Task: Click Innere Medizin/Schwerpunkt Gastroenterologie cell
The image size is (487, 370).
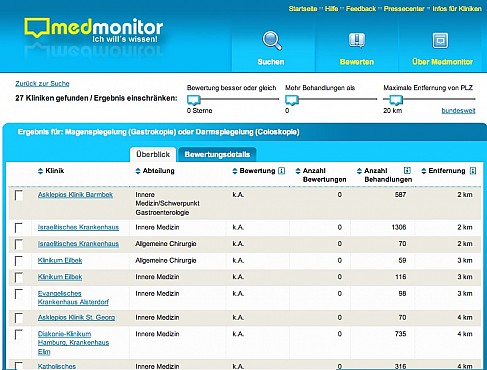Action: (x=167, y=203)
